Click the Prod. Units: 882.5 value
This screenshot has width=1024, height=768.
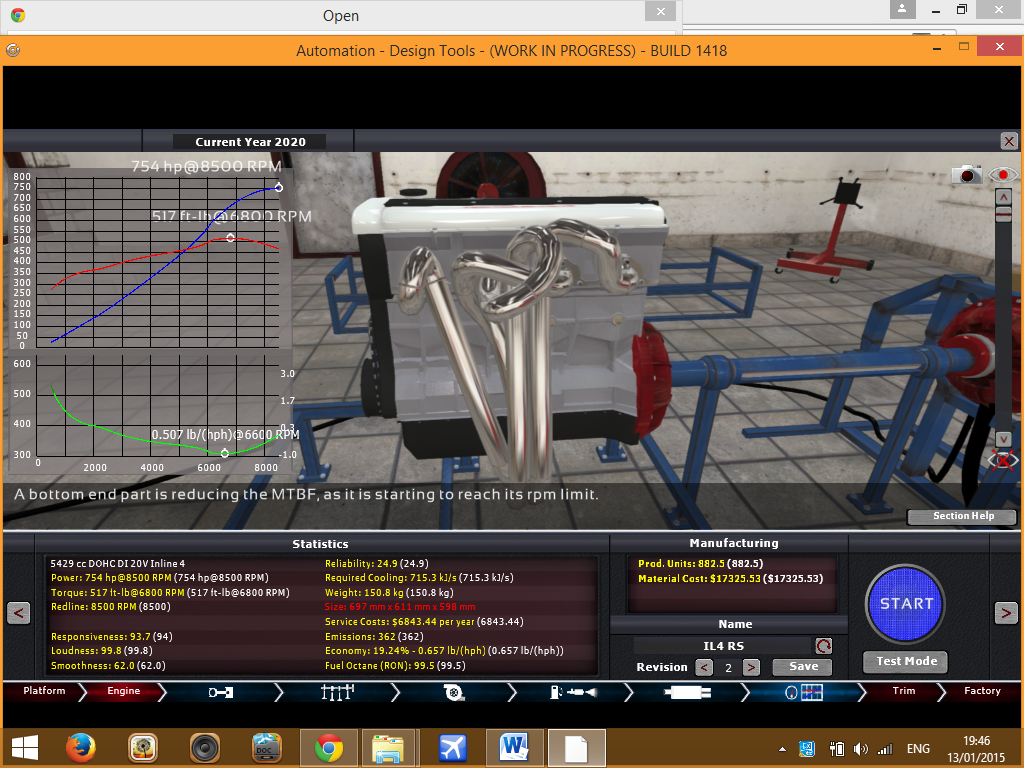tap(700, 564)
